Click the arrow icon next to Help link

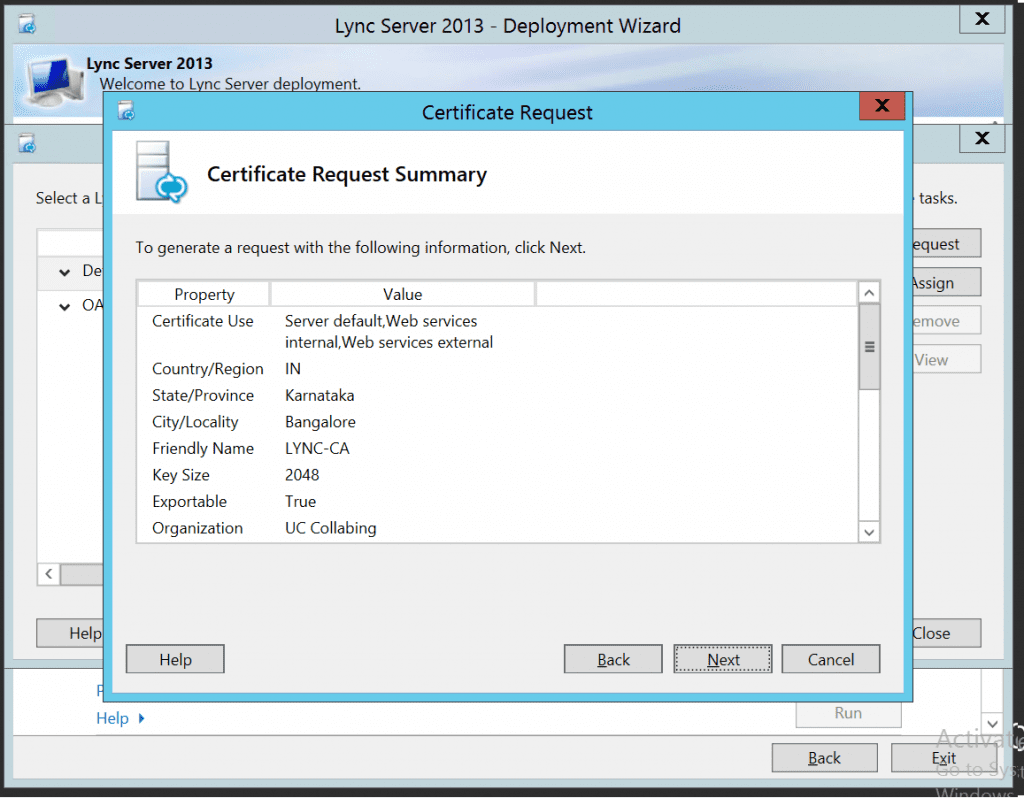(142, 718)
